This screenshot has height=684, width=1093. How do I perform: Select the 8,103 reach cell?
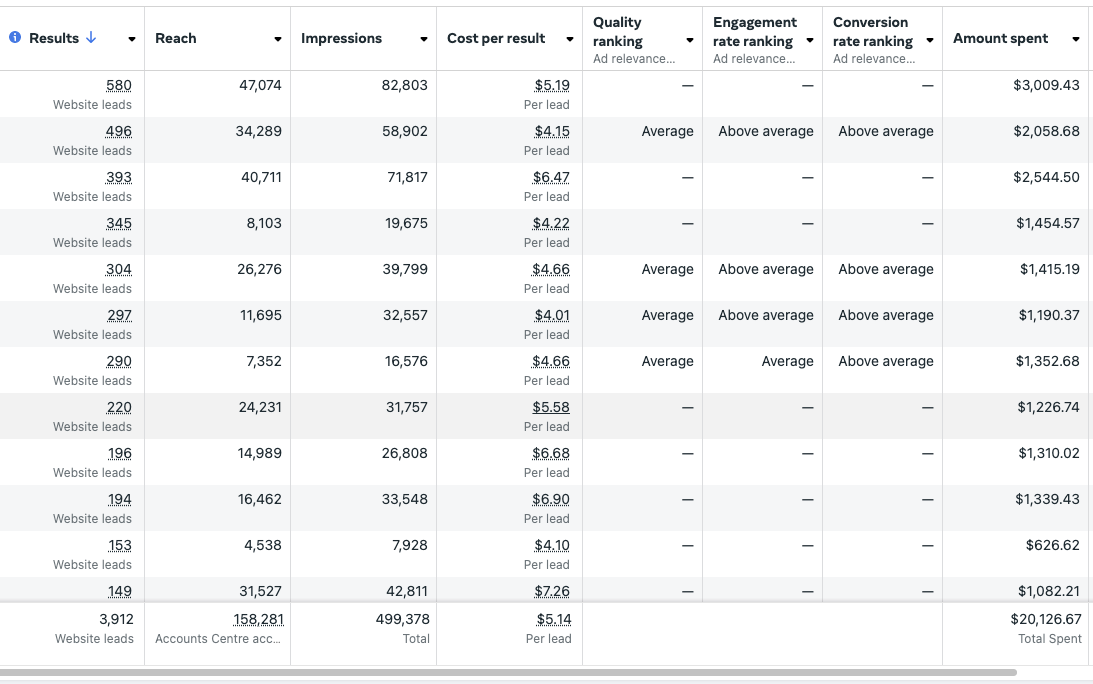[x=264, y=223]
